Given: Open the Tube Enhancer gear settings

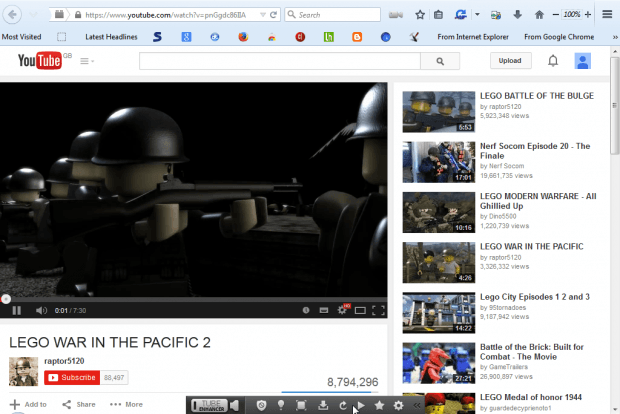Looking at the screenshot, I should pos(398,405).
